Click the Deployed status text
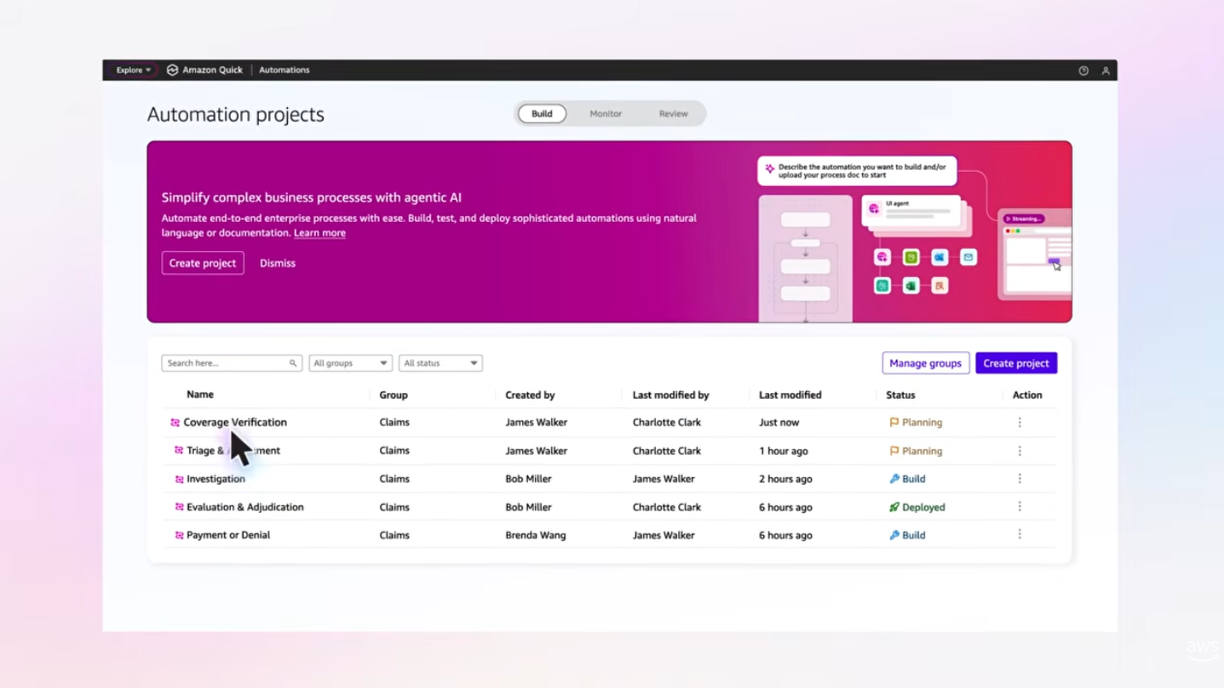 click(923, 507)
